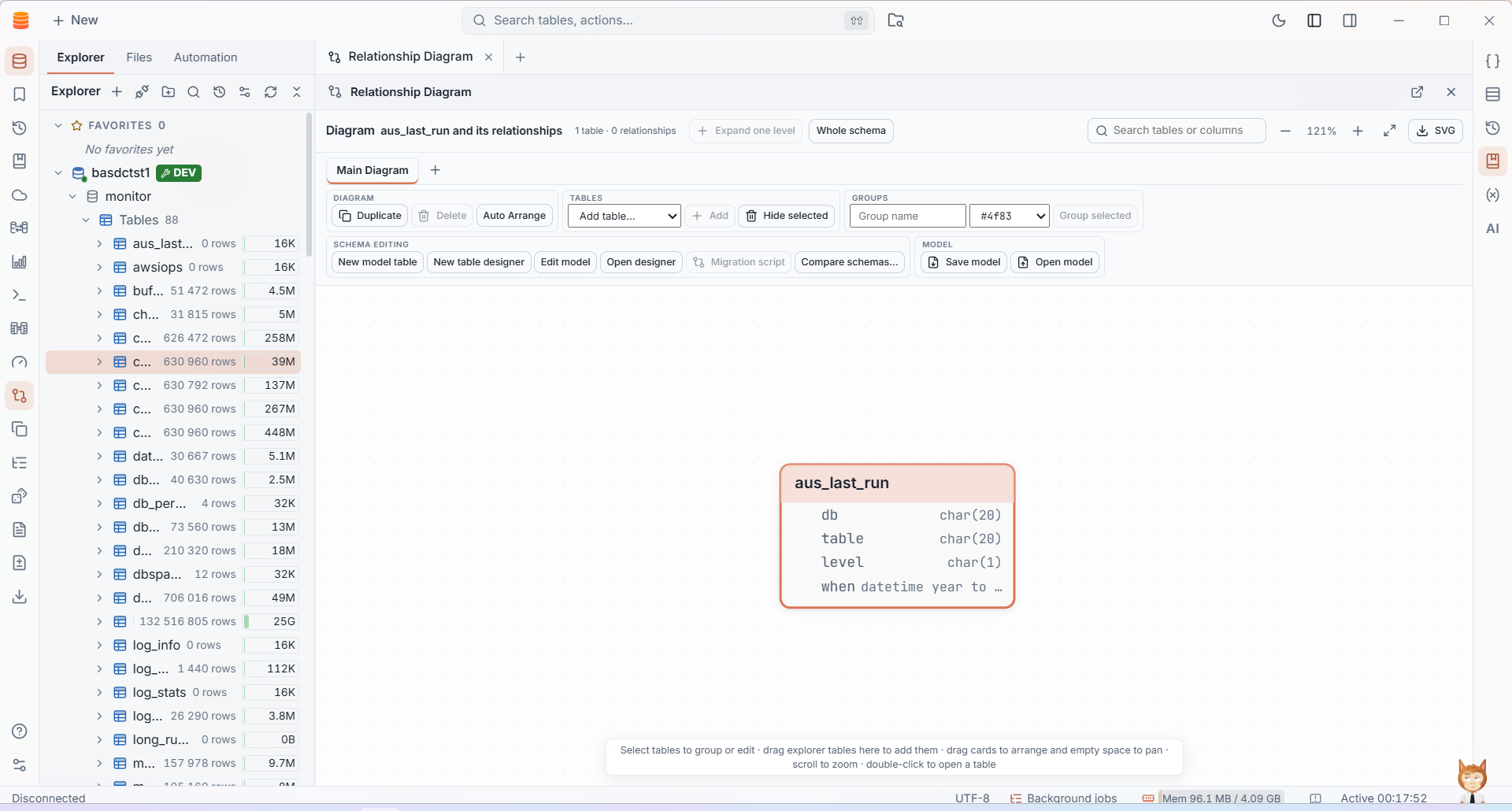Export the diagram as SVG
The height and width of the screenshot is (811, 1512).
(x=1436, y=131)
